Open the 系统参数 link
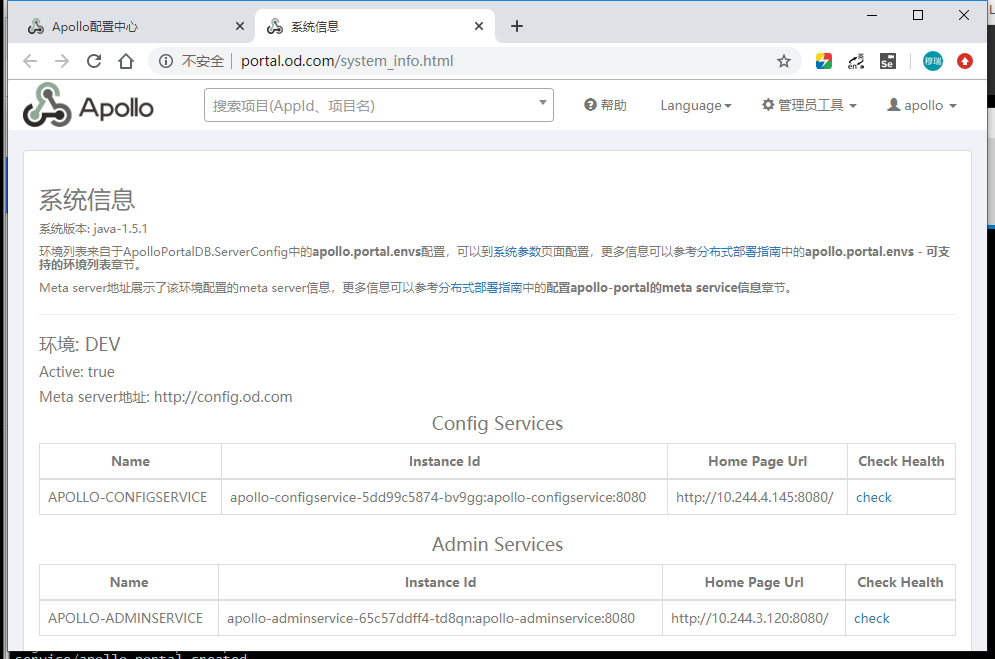 coord(517,252)
